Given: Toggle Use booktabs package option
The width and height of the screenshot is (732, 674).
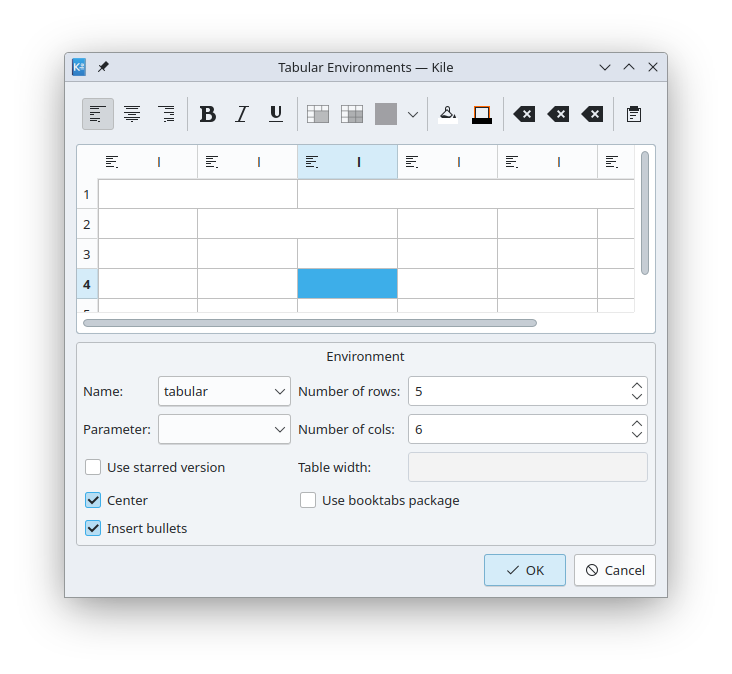Looking at the screenshot, I should [x=308, y=500].
